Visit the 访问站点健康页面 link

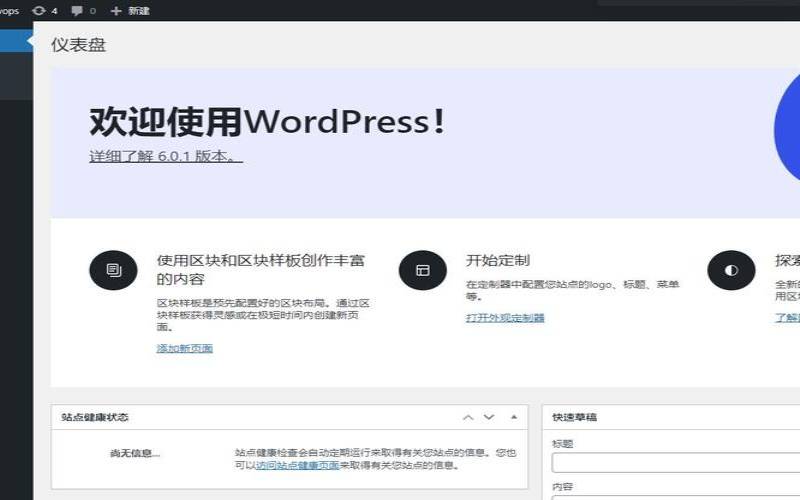(297, 465)
